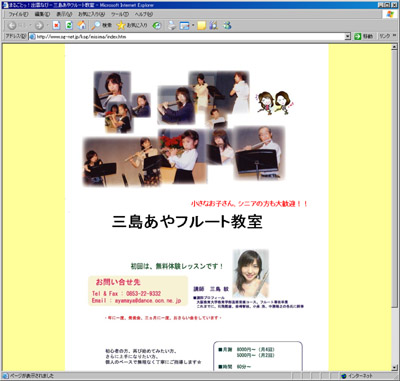The height and width of the screenshot is (381, 400).
Task: Open the Back button history dropdown arrow
Action: pos(30,25)
